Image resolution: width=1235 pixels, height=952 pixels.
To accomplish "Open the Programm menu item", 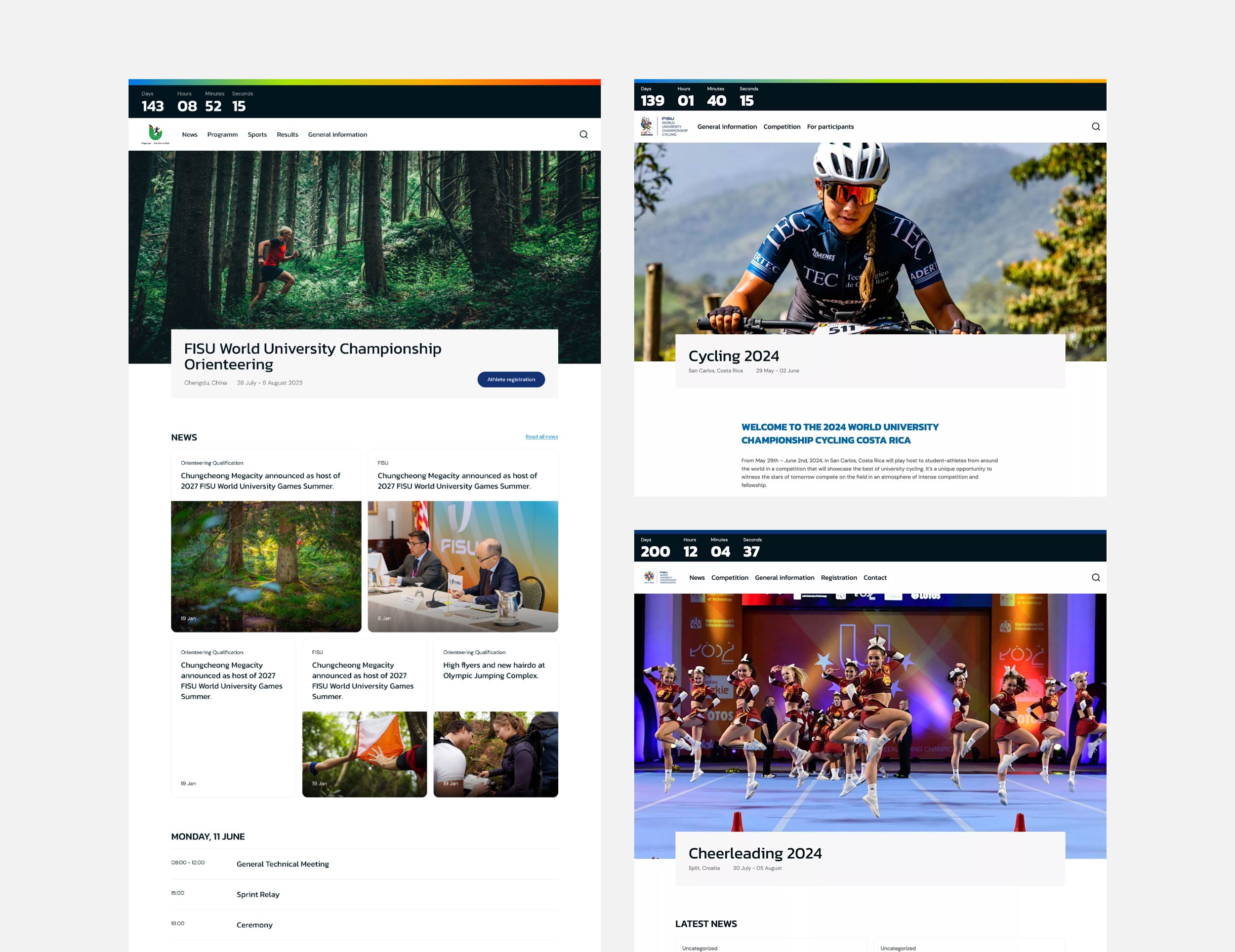I will [222, 134].
